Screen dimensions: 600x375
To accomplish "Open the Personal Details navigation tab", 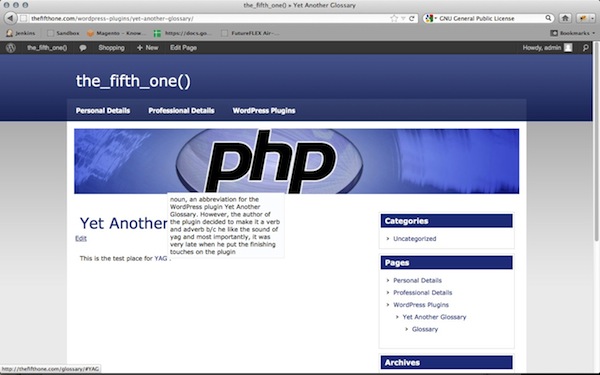I will click(x=103, y=111).
